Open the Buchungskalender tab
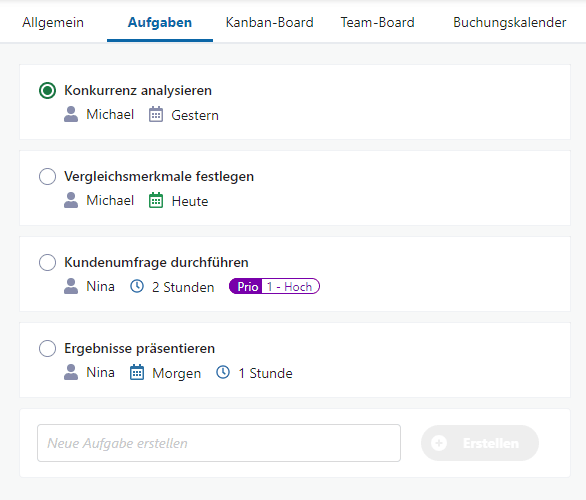586x500 pixels. [x=510, y=22]
